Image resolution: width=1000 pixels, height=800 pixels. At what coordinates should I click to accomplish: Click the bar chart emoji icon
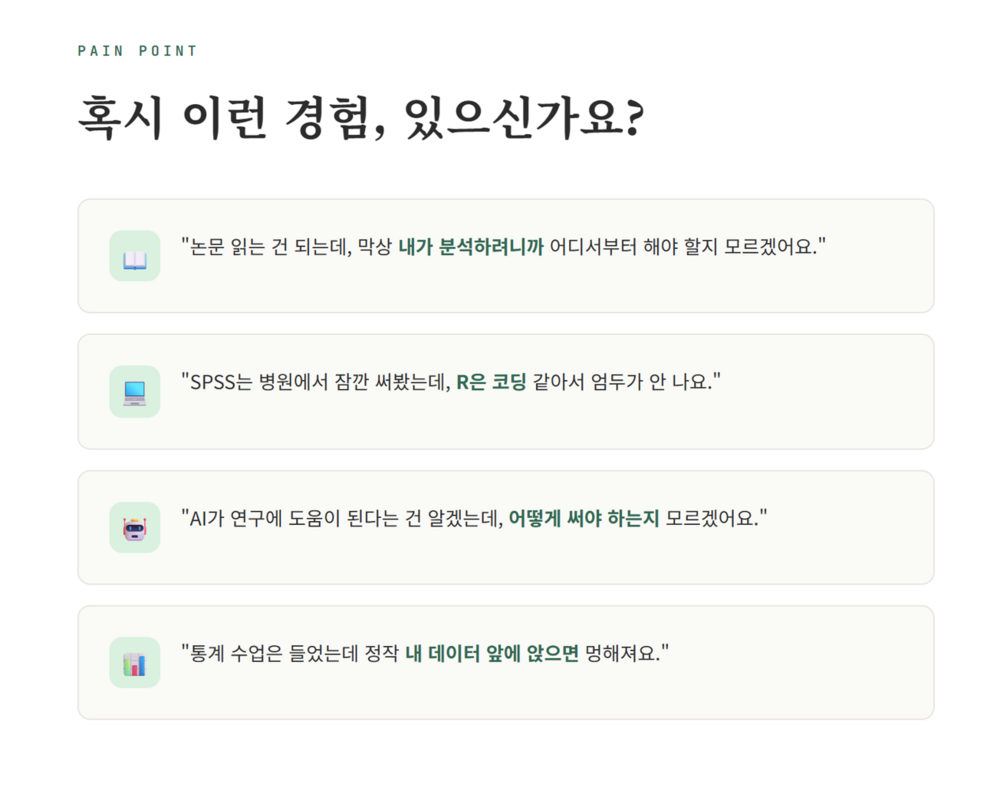point(135,663)
